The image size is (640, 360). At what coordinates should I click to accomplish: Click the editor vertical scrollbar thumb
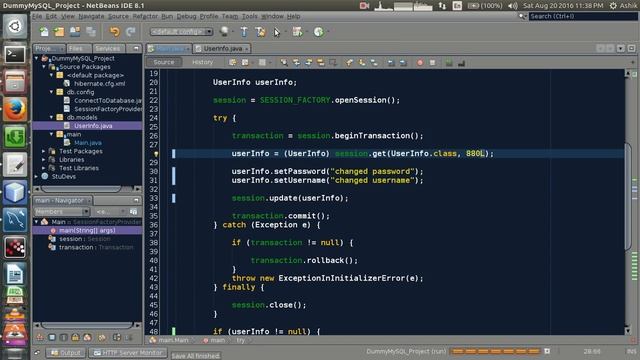point(628,196)
